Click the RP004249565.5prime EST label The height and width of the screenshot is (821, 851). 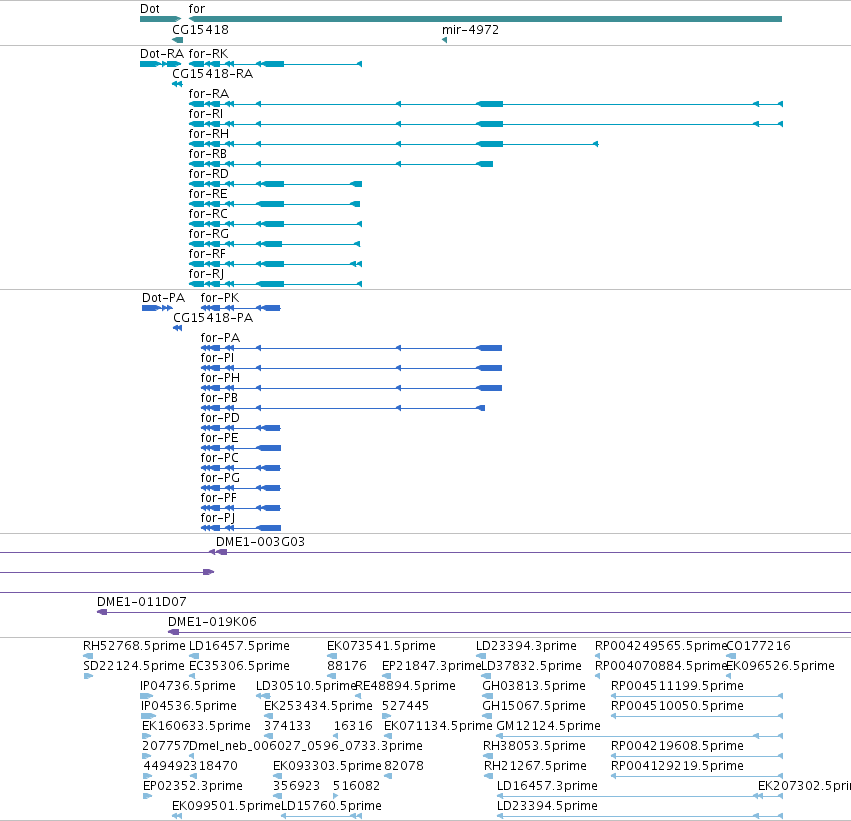coord(661,646)
